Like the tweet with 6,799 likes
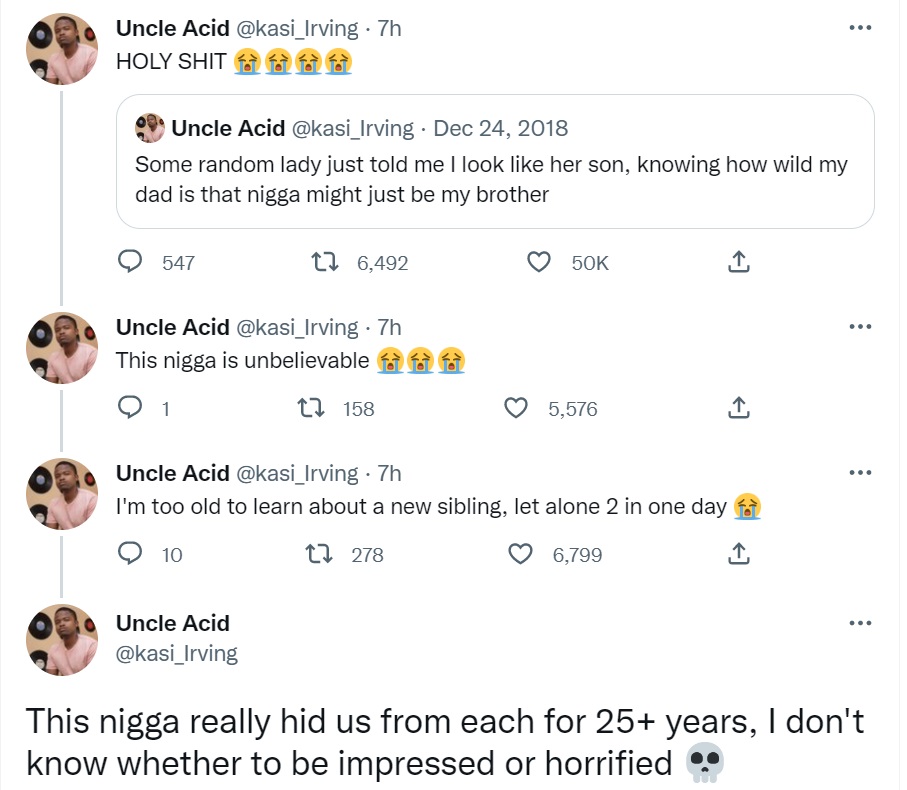907x790 pixels. pyautogui.click(x=521, y=554)
